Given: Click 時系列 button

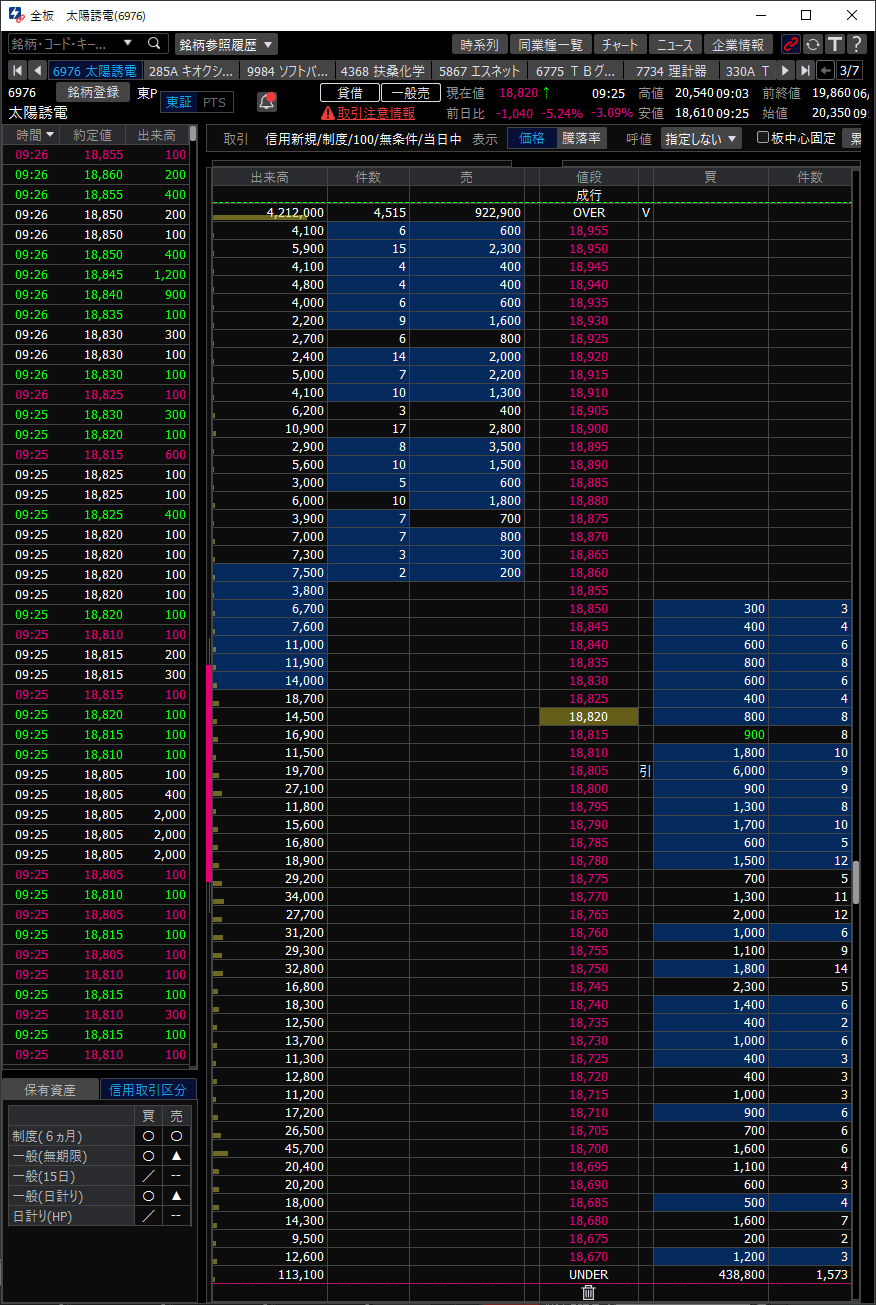Looking at the screenshot, I should 480,44.
